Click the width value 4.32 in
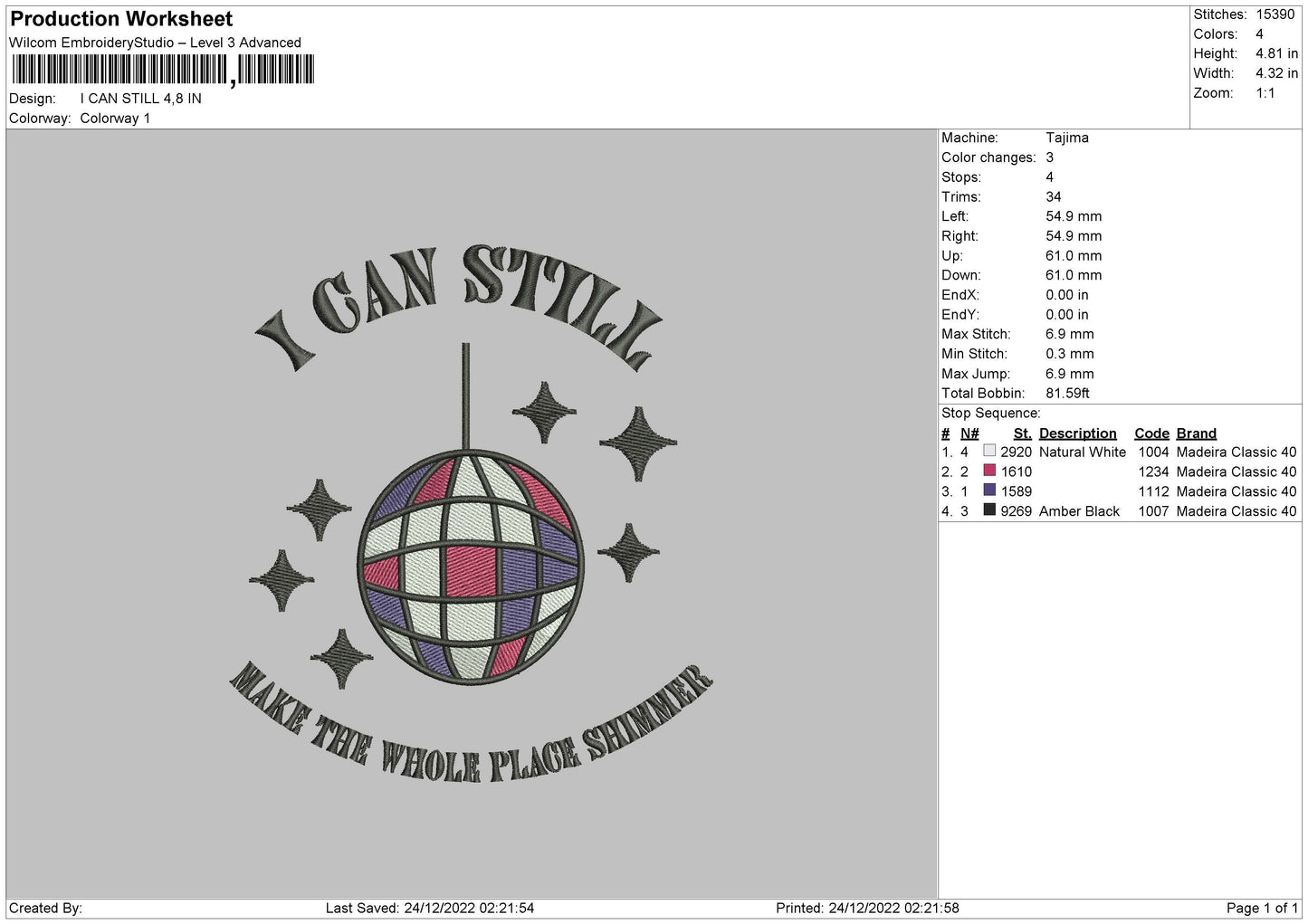Screen dimensions: 1308x924 click(x=1276, y=73)
